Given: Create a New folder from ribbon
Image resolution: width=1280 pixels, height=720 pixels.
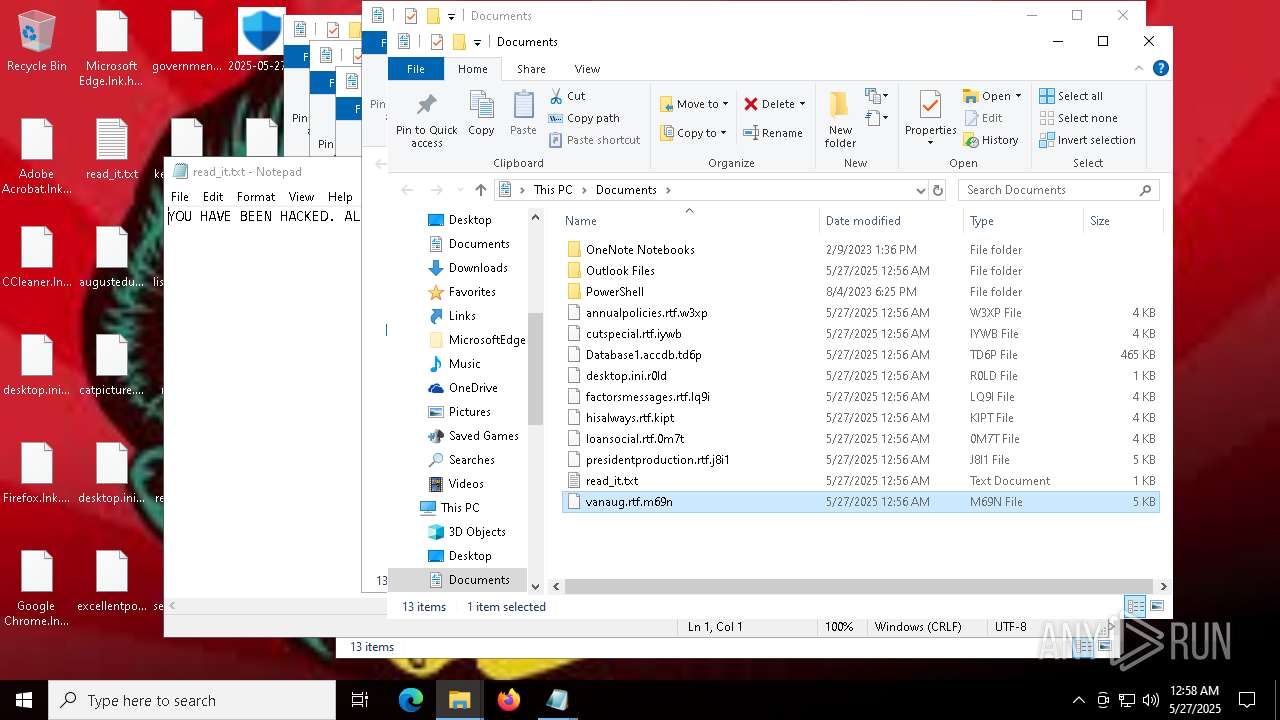Looking at the screenshot, I should click(x=840, y=119).
